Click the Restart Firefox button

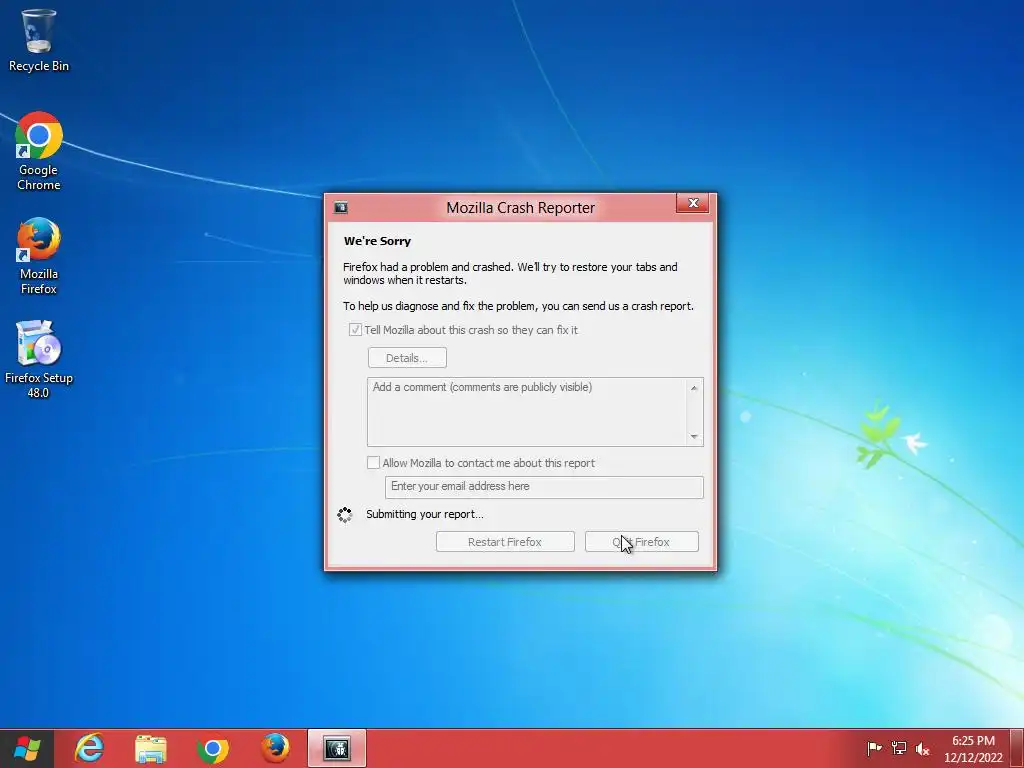[x=505, y=541]
